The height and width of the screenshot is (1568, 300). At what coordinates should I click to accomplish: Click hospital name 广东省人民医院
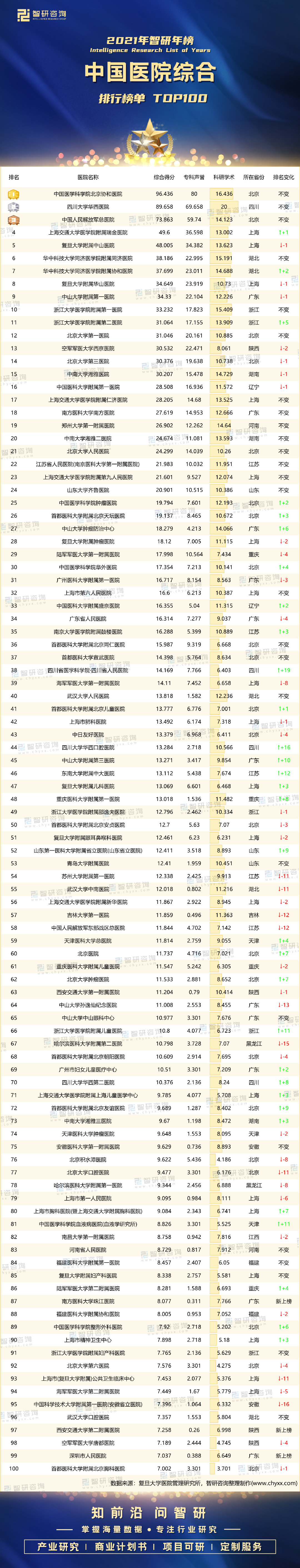pos(88,619)
